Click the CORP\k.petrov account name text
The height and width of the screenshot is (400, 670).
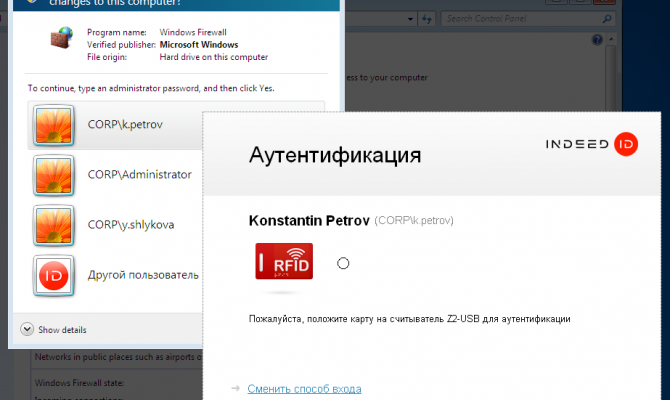125,124
